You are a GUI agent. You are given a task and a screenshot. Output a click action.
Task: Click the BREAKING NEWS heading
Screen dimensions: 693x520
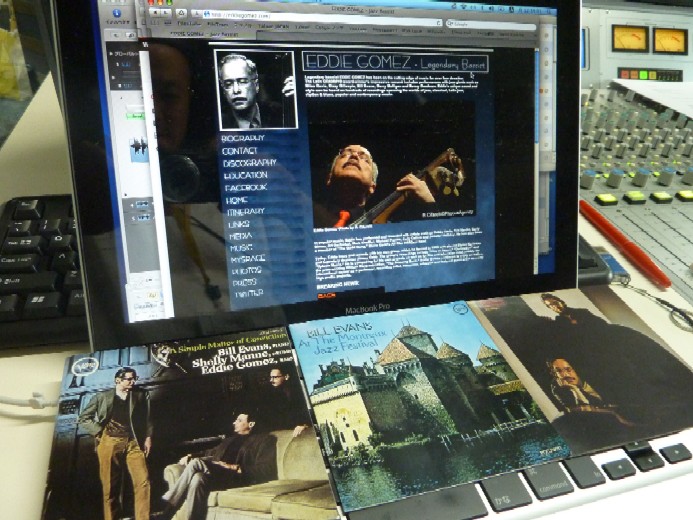(338, 284)
